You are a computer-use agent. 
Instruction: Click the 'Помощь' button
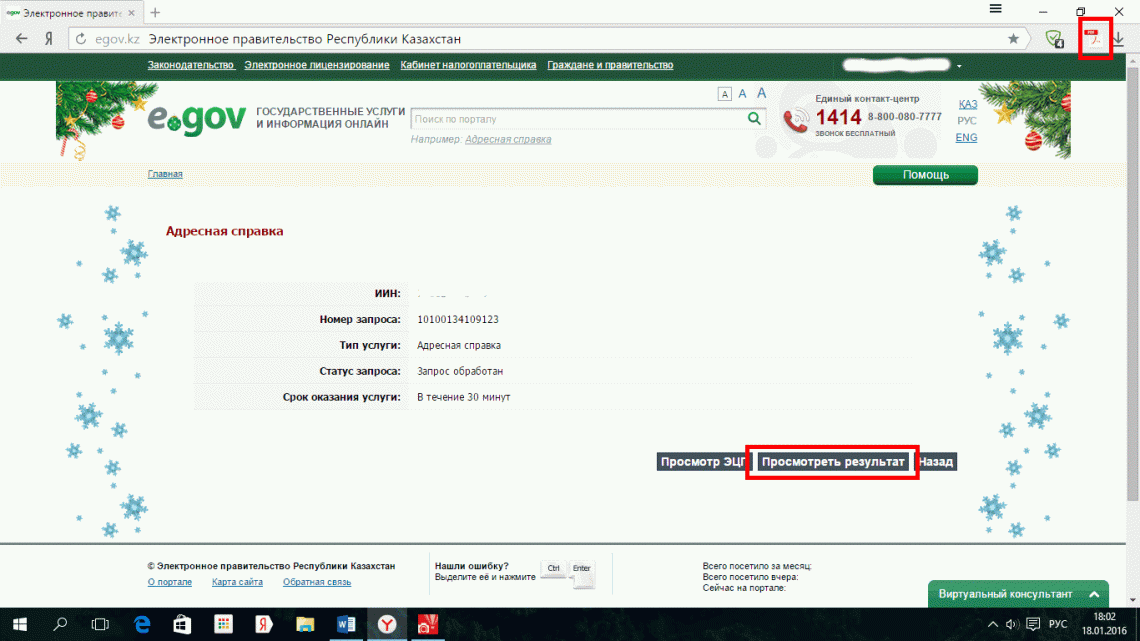point(924,174)
